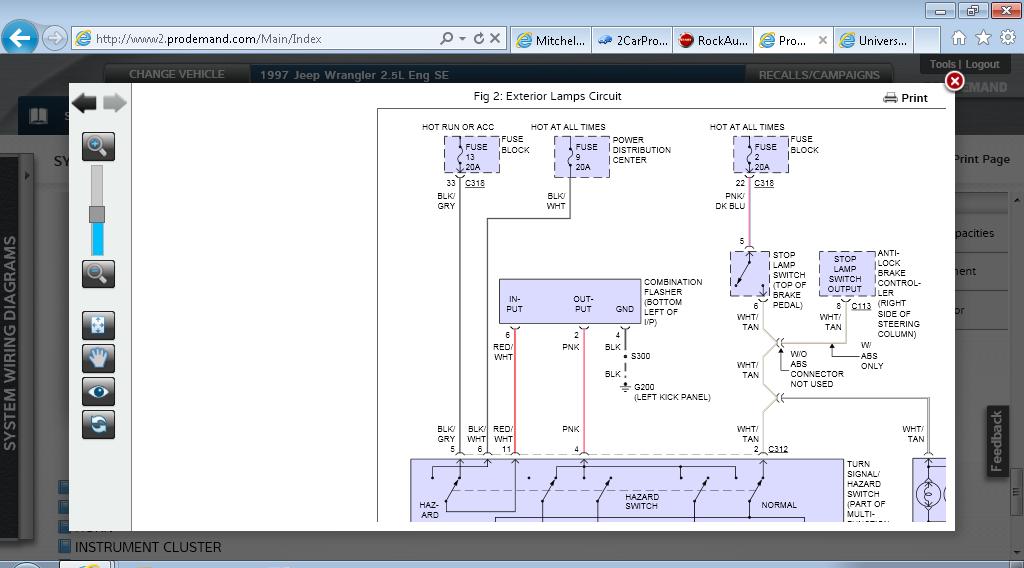This screenshot has height=568, width=1024.
Task: Open the address bar search dropdown arrow
Action: (x=462, y=39)
